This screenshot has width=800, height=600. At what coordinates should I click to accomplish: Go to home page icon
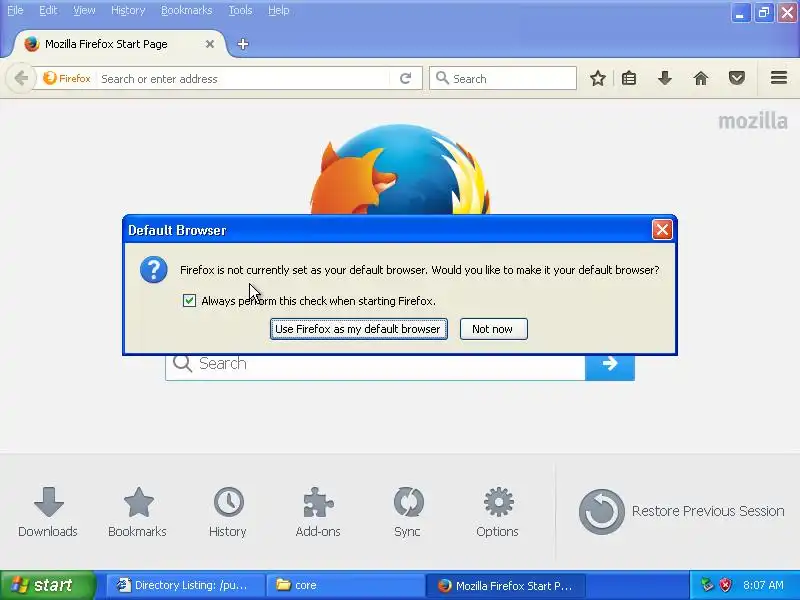pyautogui.click(x=701, y=79)
